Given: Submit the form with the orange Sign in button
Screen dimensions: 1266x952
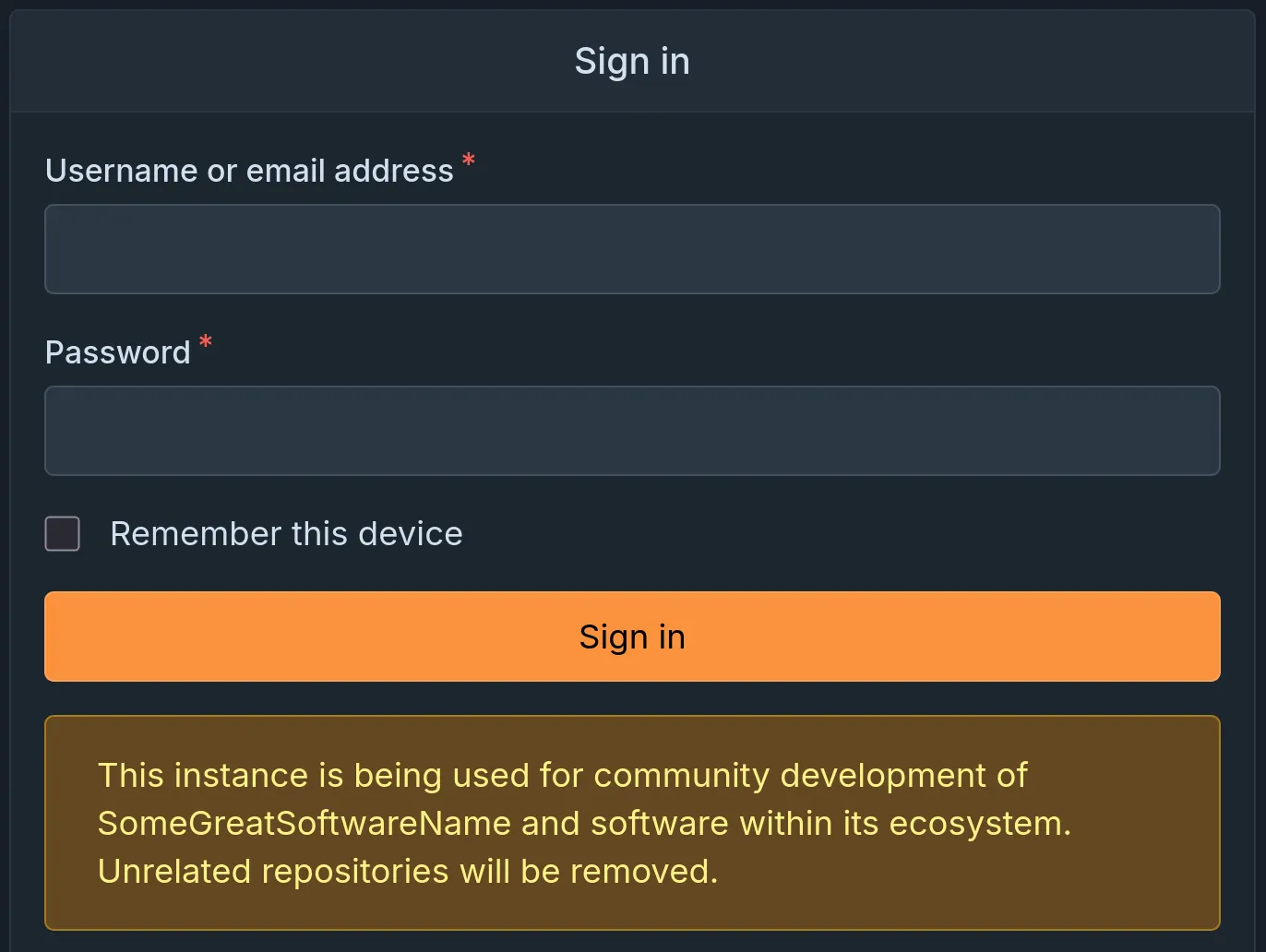Looking at the screenshot, I should point(632,637).
